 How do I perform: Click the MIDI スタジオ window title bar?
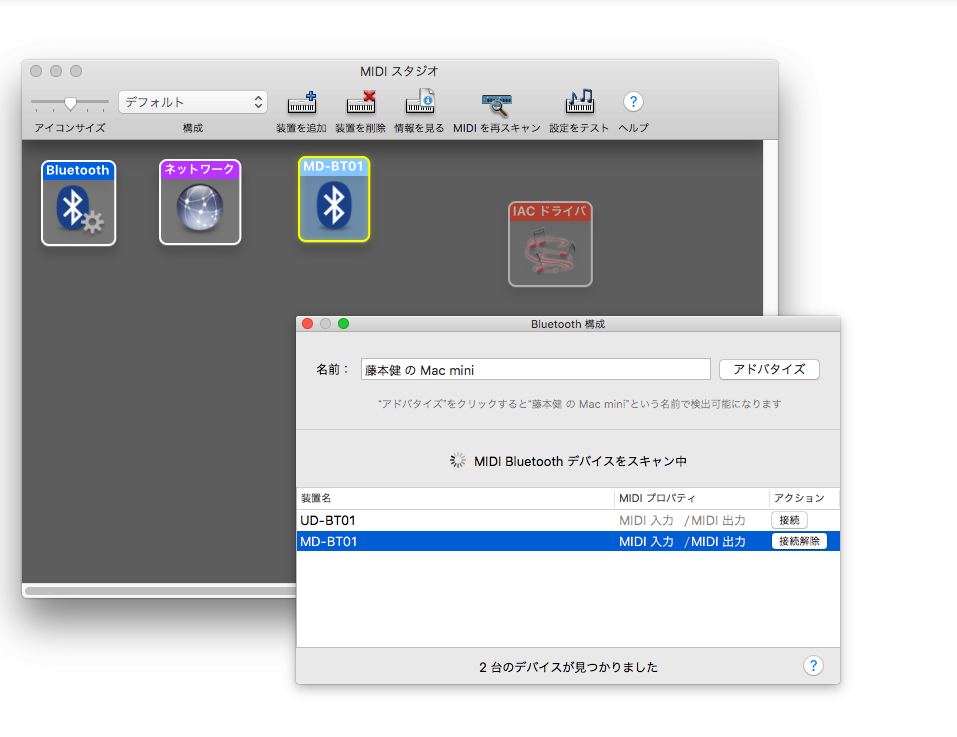click(x=400, y=71)
